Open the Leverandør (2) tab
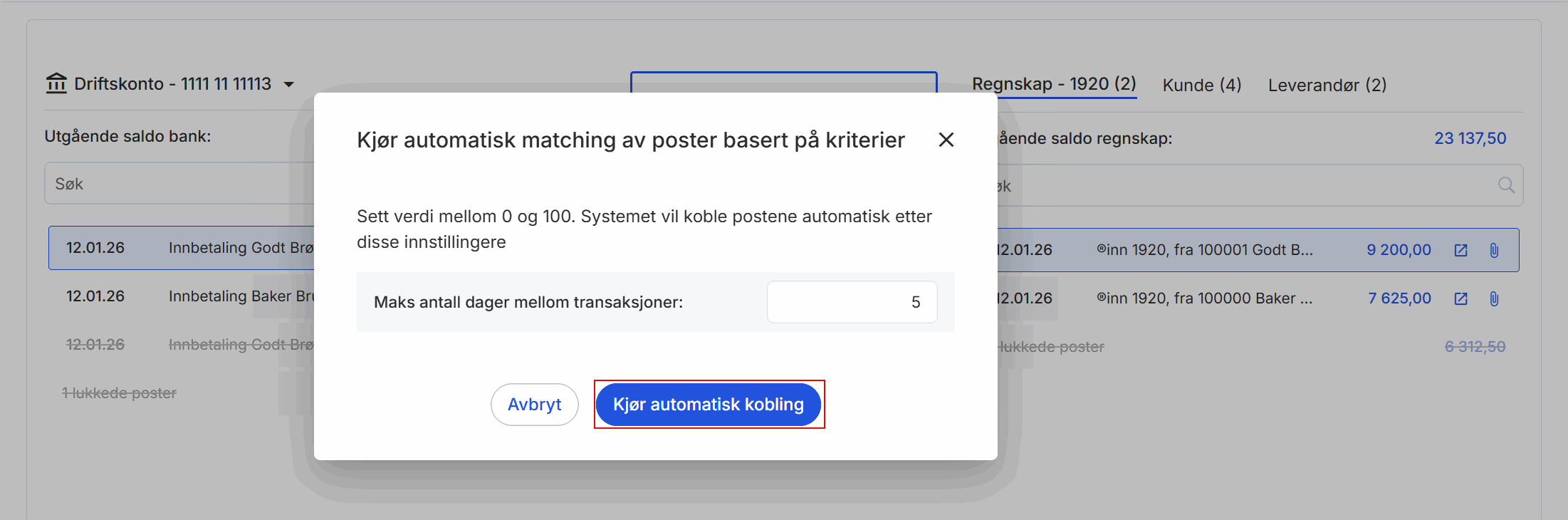The width and height of the screenshot is (1568, 520). point(1327,85)
